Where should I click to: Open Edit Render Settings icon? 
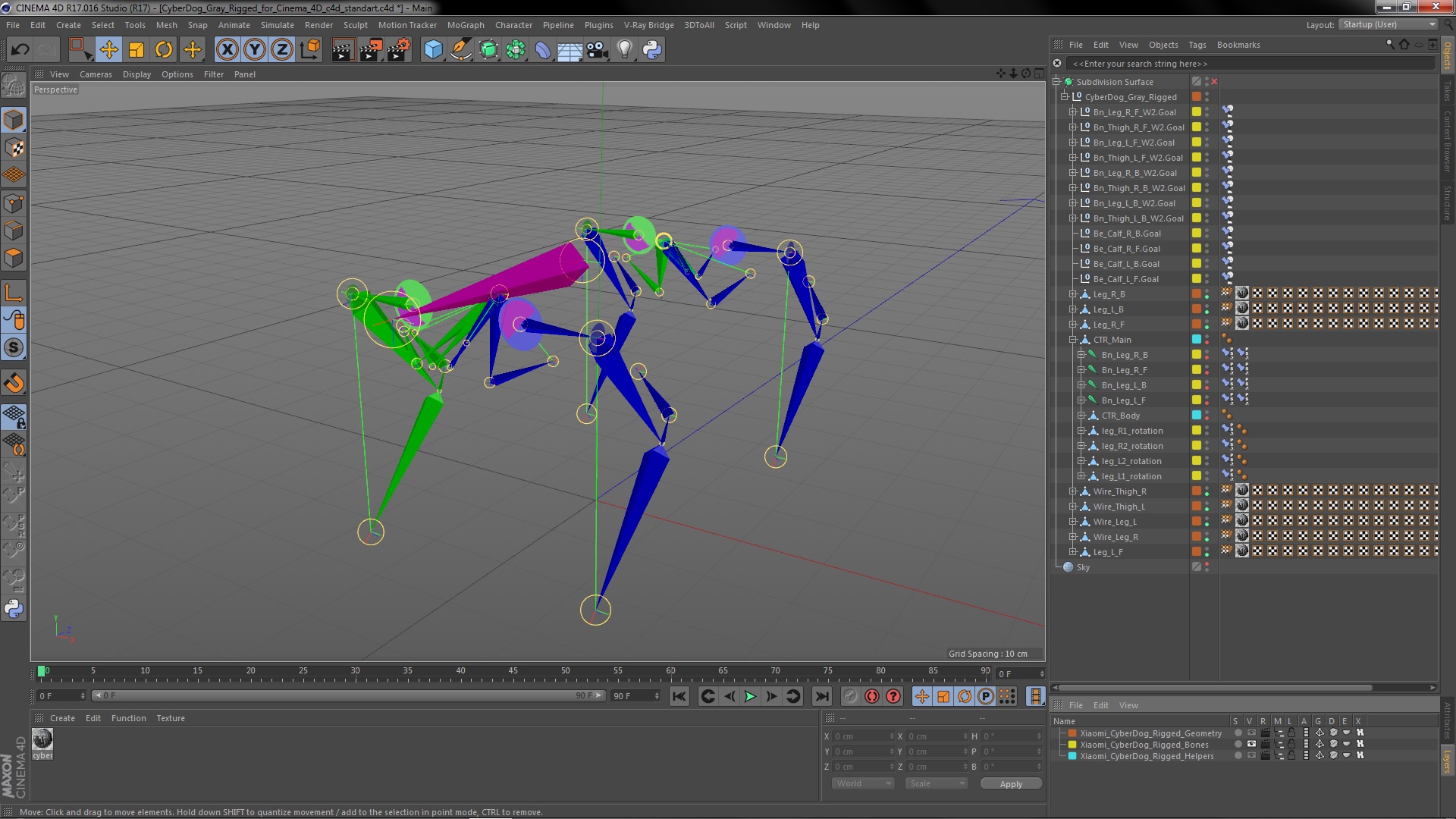pos(398,50)
